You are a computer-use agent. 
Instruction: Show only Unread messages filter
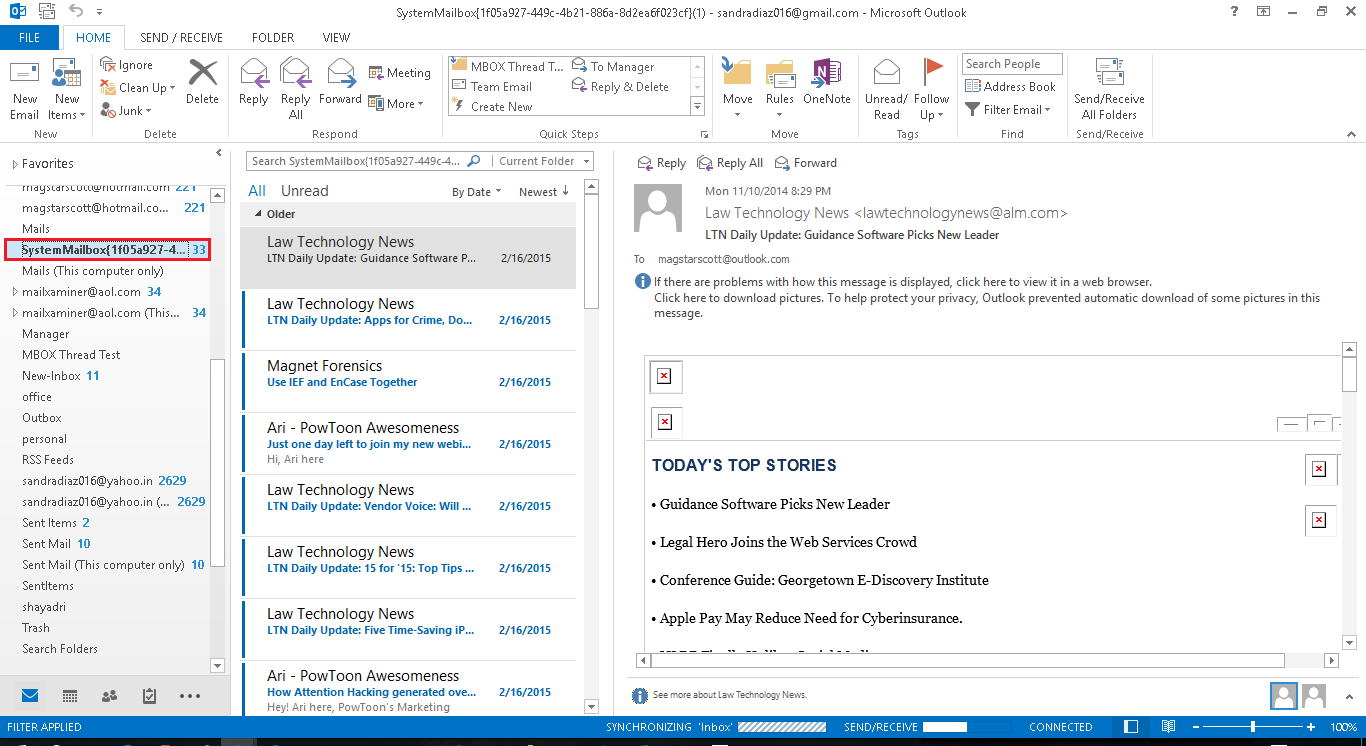[x=305, y=191]
